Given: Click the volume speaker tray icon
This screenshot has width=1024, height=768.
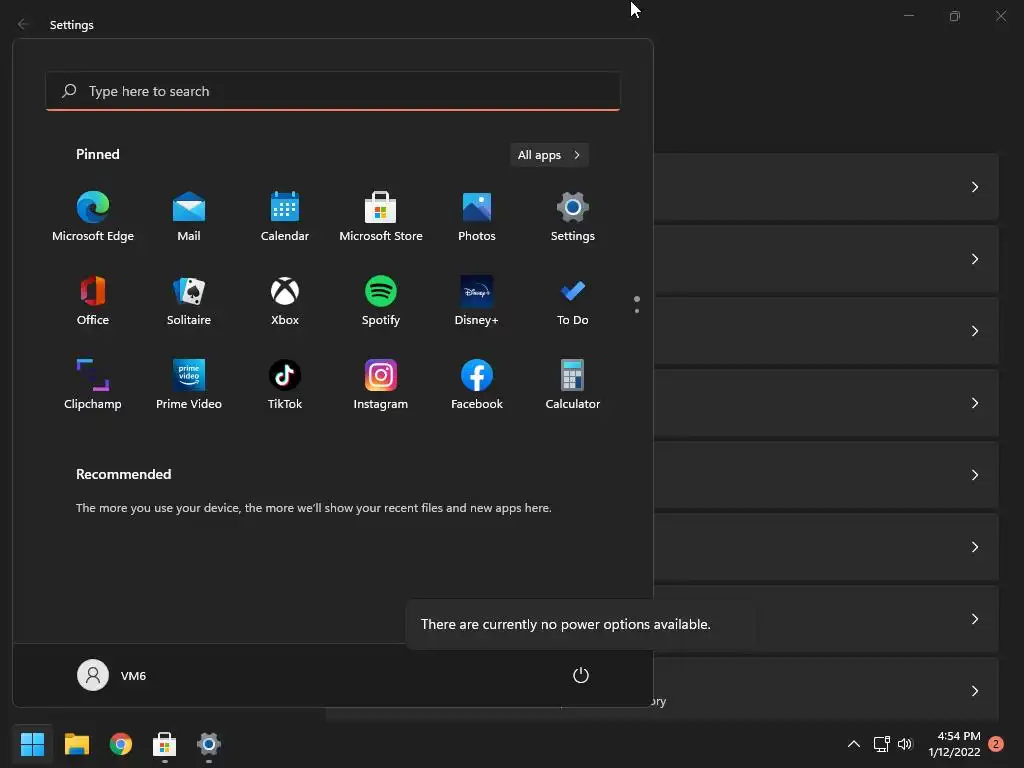Looking at the screenshot, I should click(x=904, y=744).
